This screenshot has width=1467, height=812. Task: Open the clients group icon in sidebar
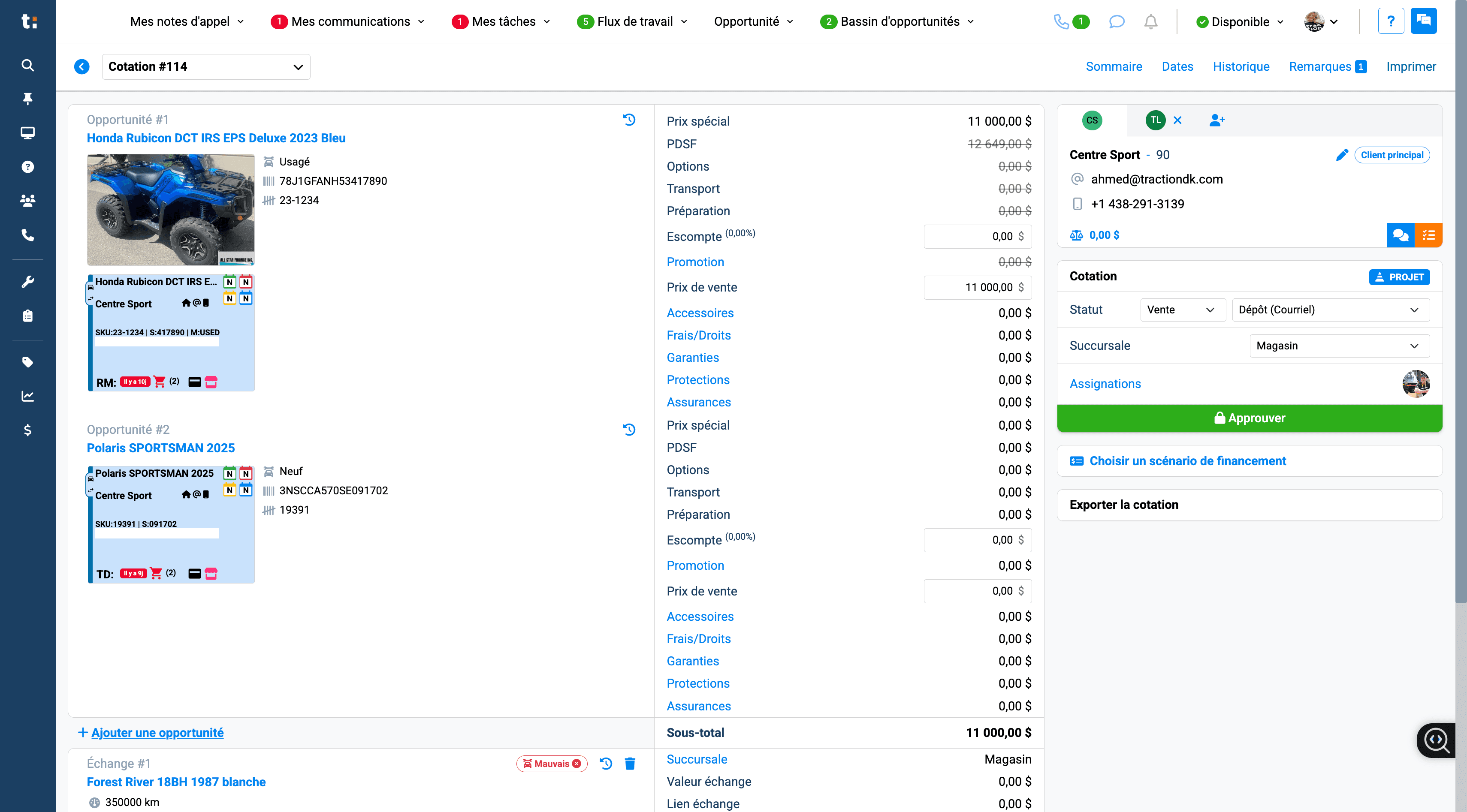[27, 200]
